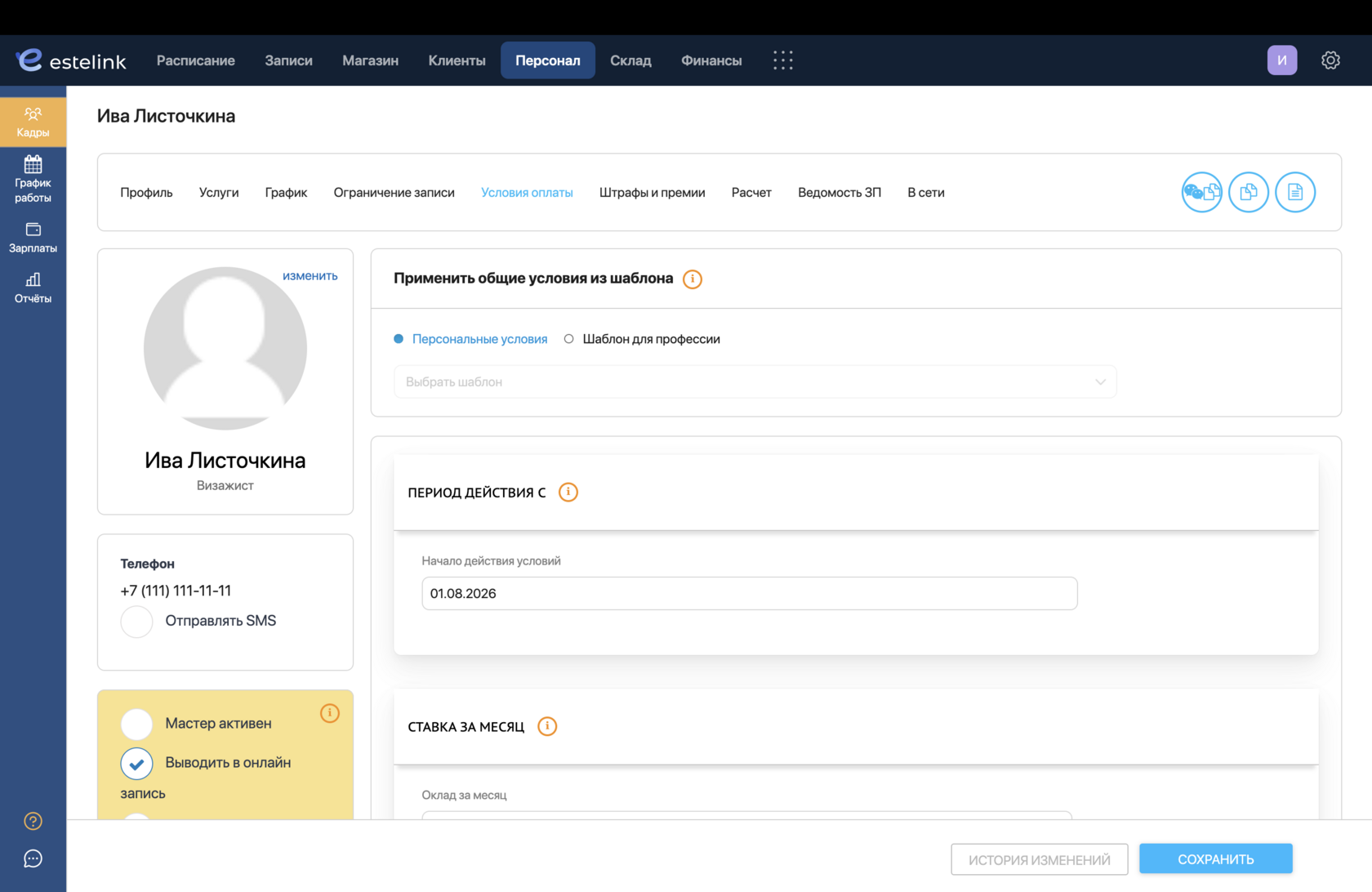This screenshot has height=892, width=1372.
Task: Open the Зарплаты sidebar icon
Action: tap(33, 238)
